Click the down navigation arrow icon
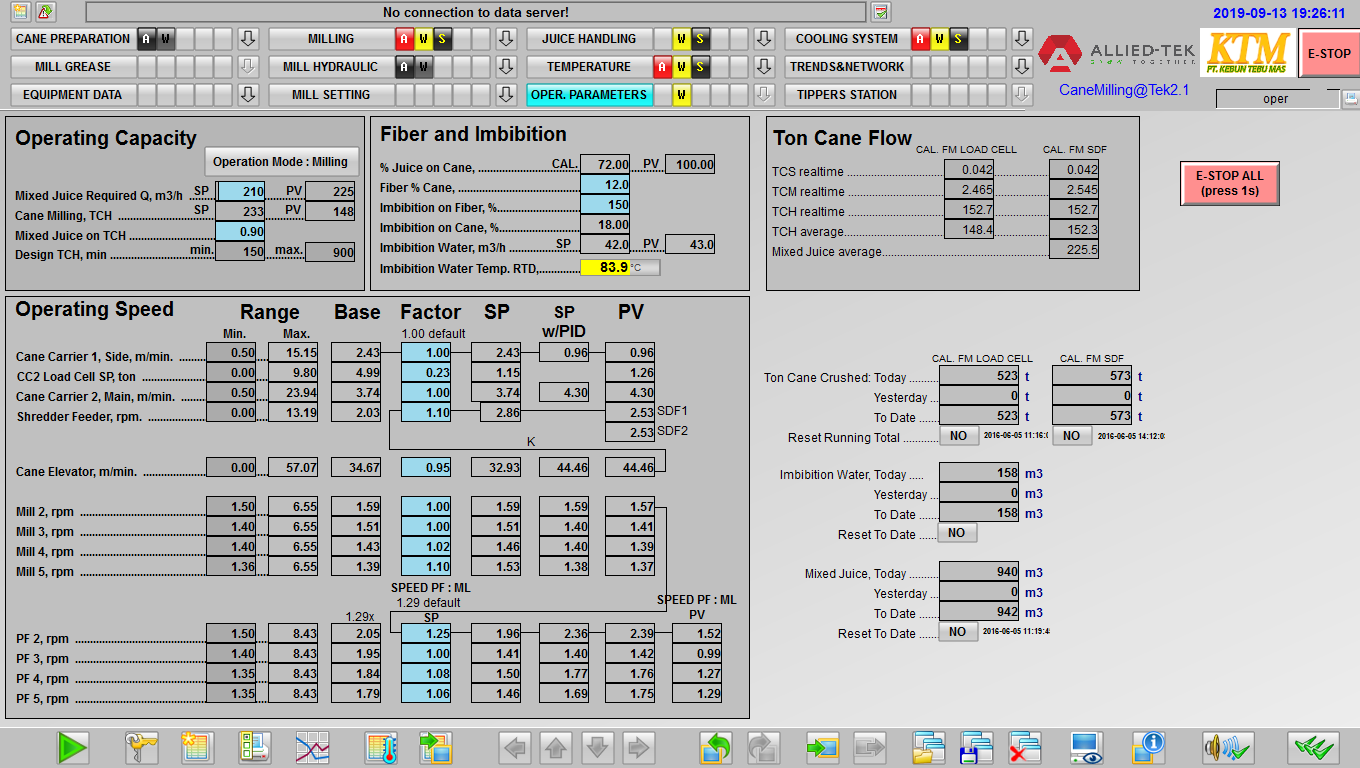1360x768 pixels. point(597,747)
